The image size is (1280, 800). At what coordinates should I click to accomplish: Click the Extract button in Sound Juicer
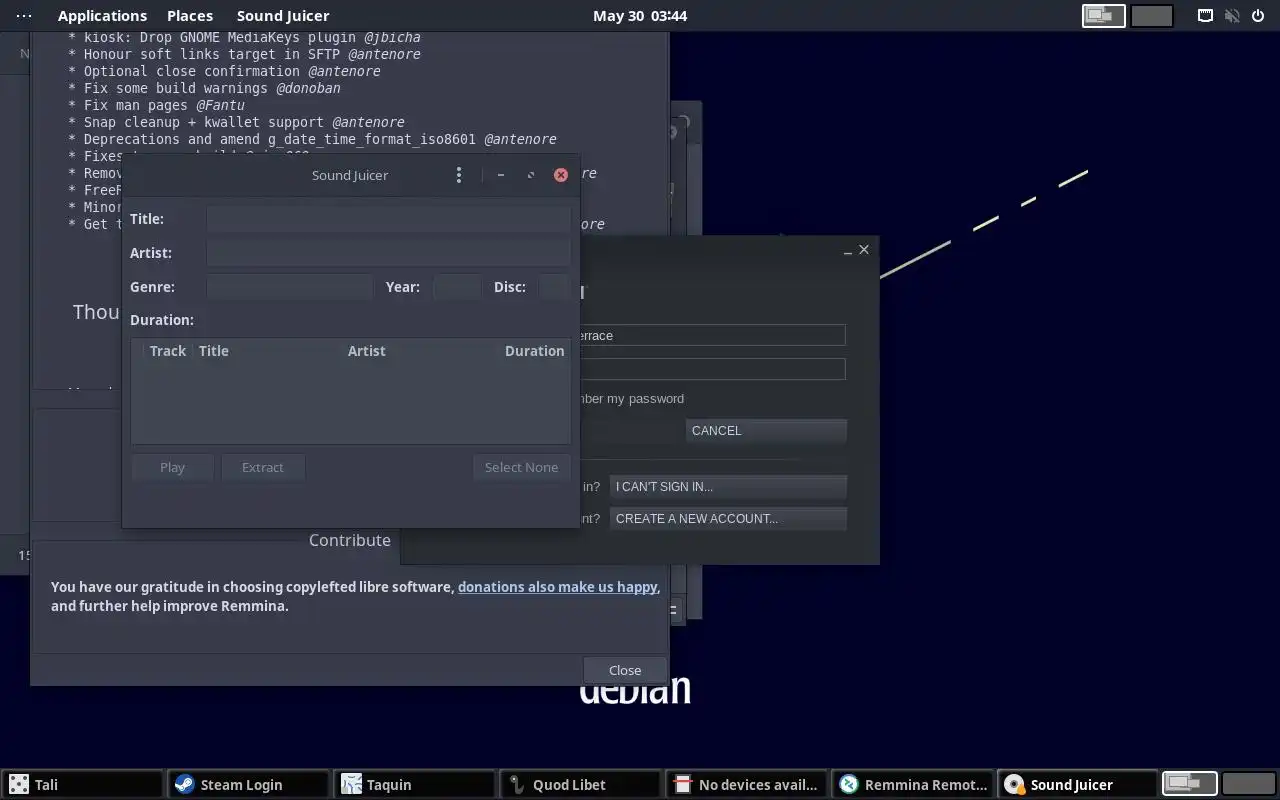pos(263,467)
